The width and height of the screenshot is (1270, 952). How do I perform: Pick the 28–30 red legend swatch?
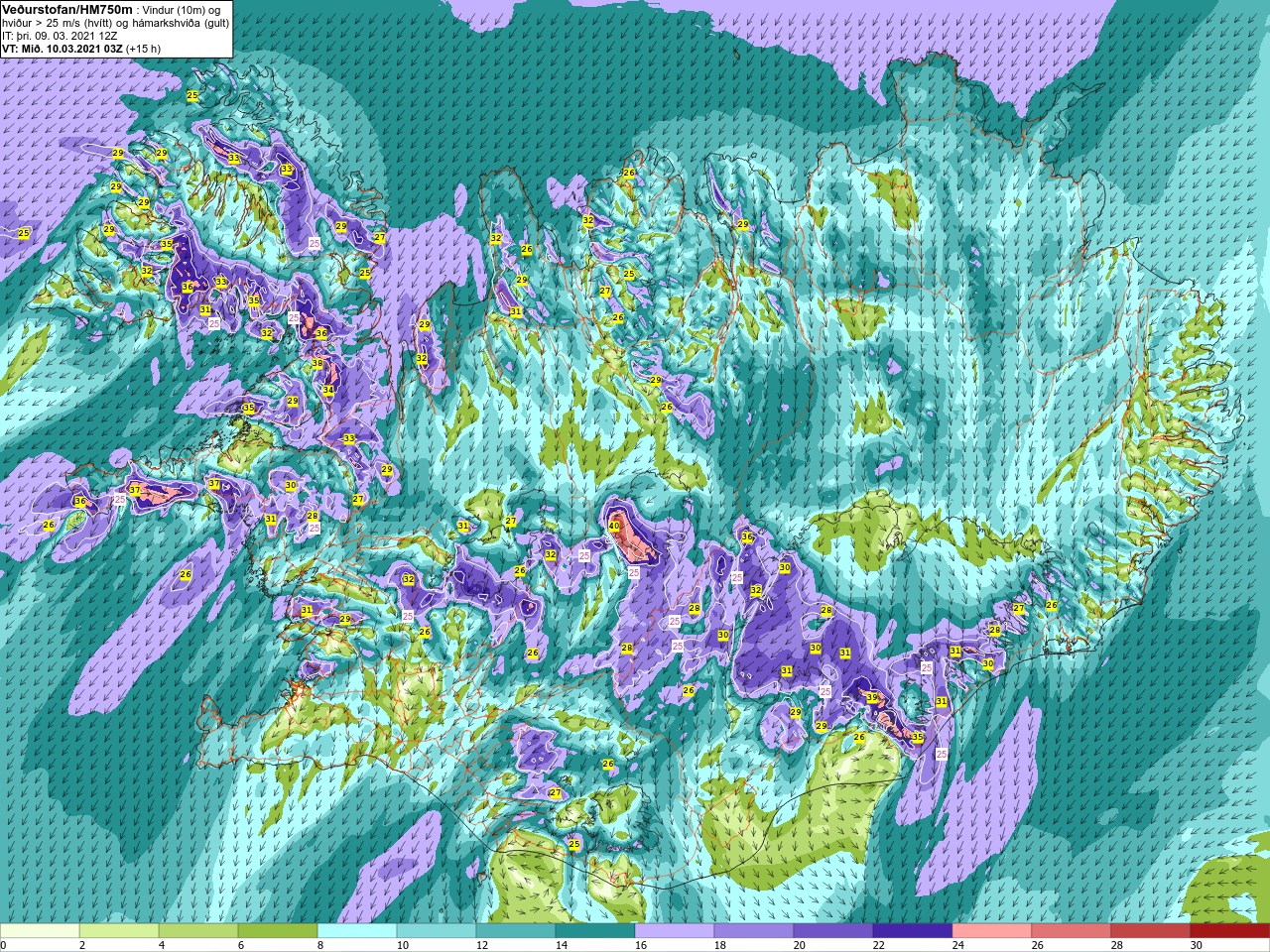point(1151,931)
